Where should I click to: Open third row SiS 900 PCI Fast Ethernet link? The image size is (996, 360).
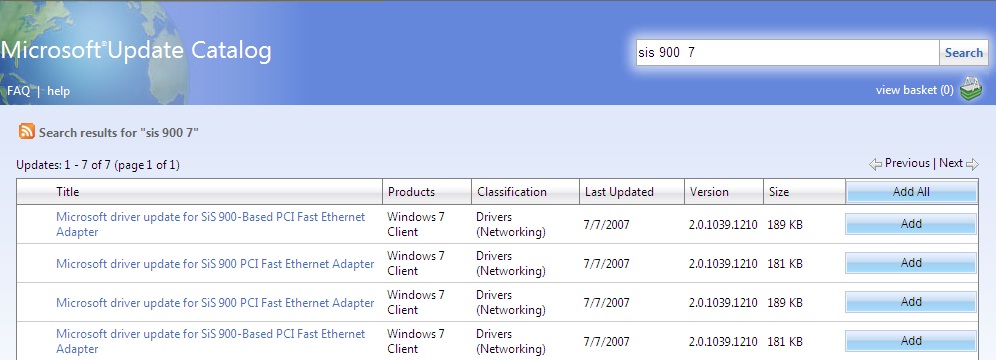[215, 303]
